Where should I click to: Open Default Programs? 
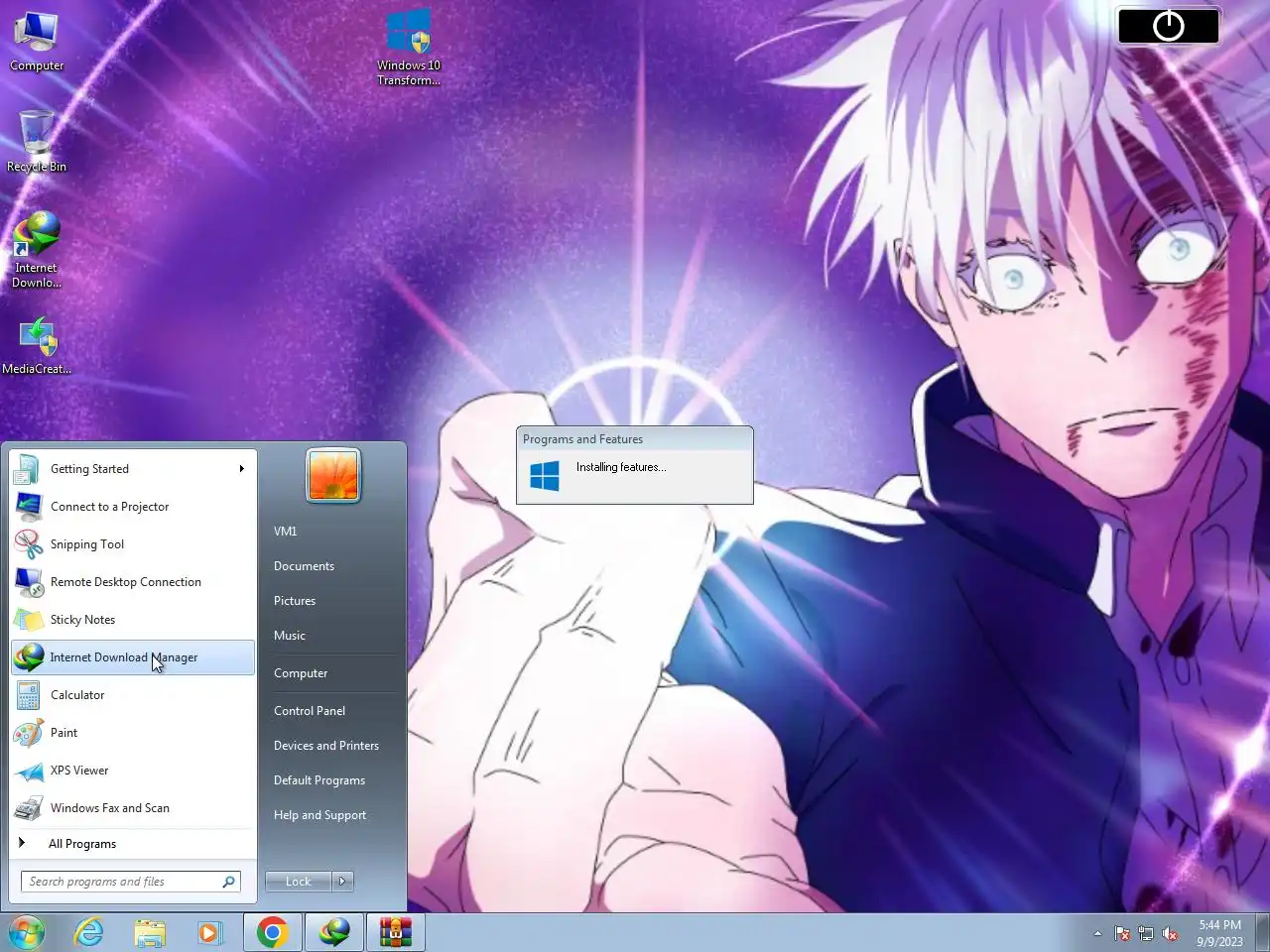(332, 780)
